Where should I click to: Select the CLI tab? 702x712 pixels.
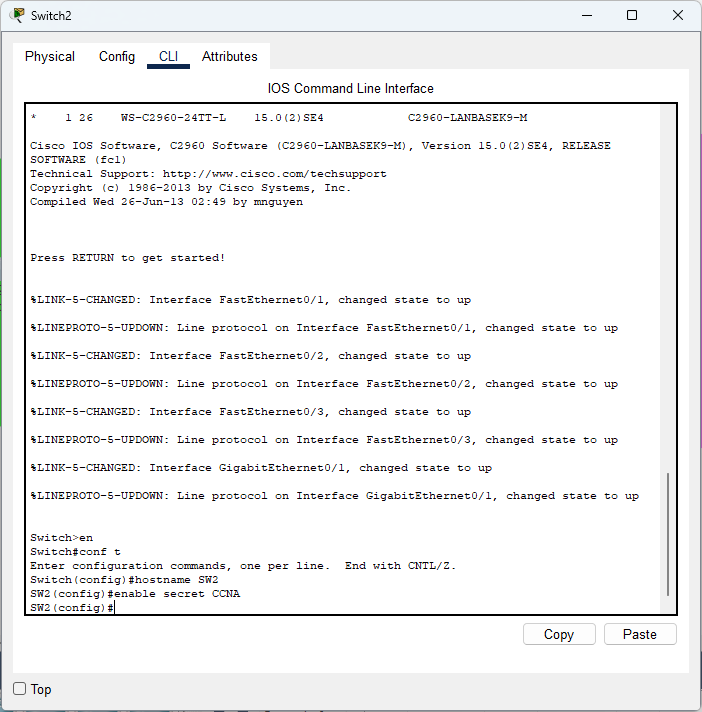(x=168, y=57)
